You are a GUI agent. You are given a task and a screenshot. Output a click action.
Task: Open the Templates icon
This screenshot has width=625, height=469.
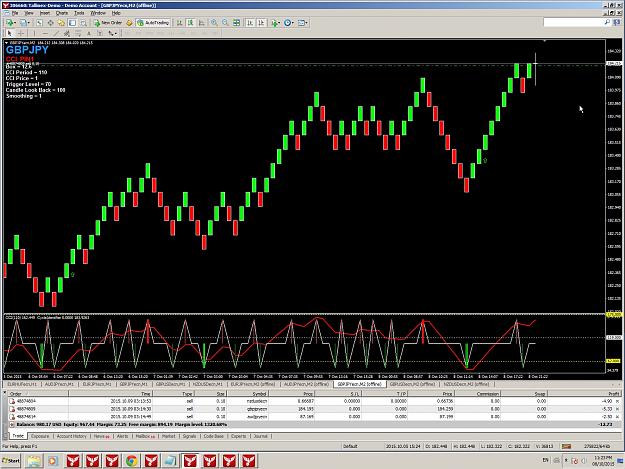click(301, 23)
